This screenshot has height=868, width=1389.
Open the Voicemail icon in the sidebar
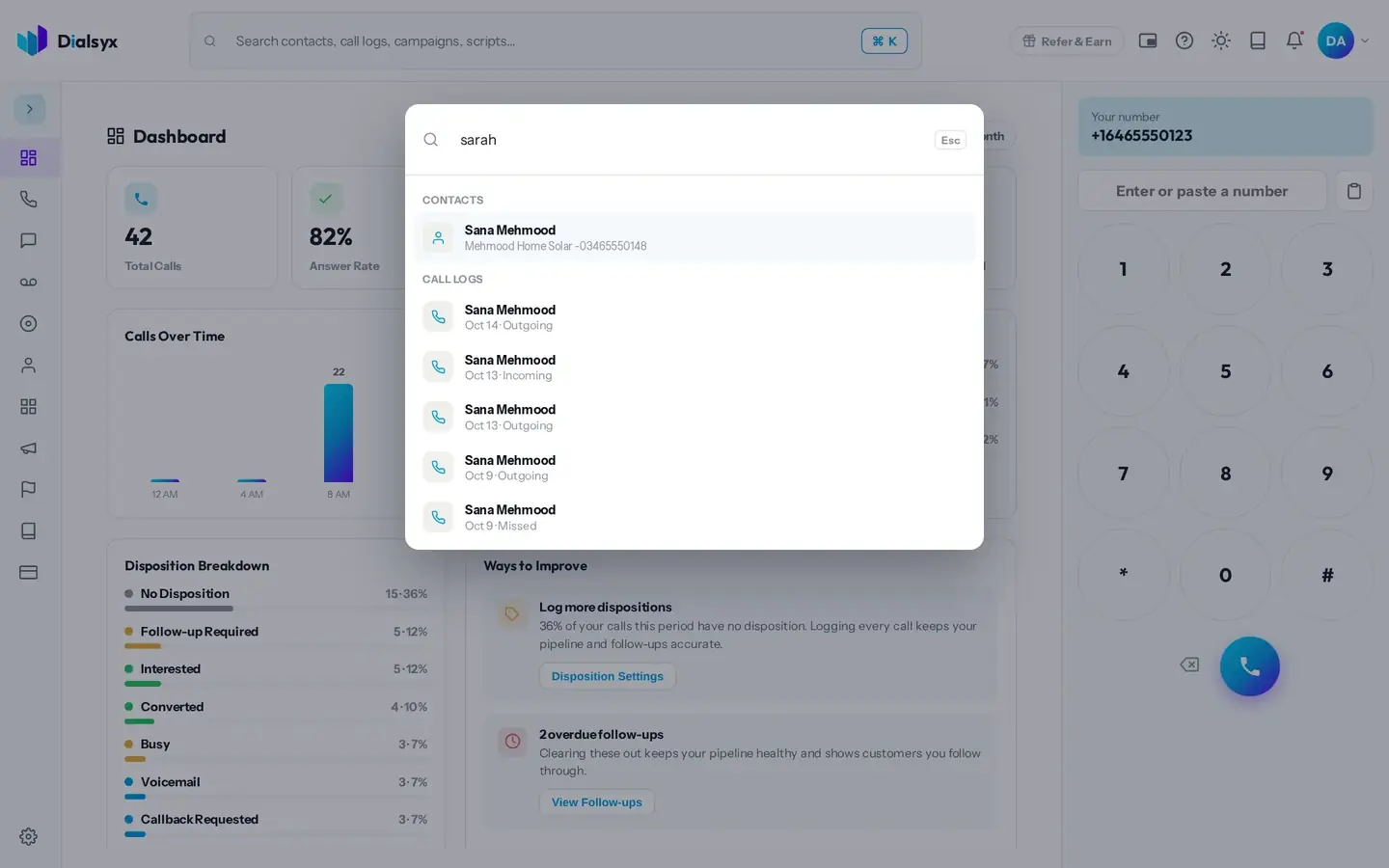point(29,282)
